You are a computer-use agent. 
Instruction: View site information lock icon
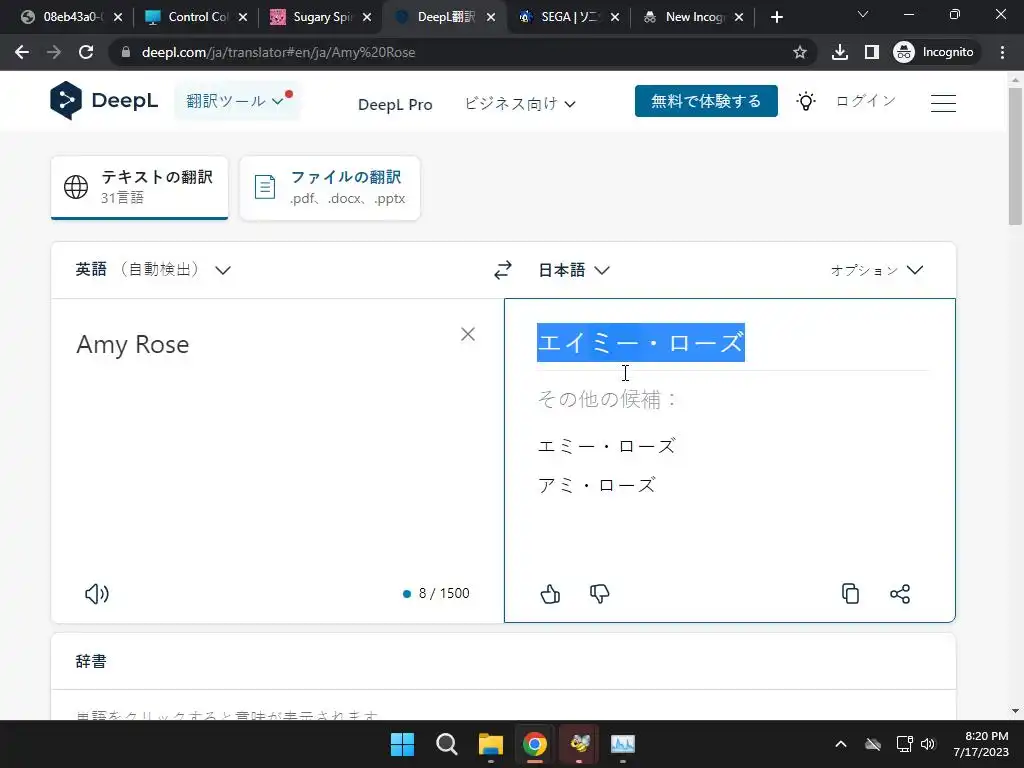tap(126, 52)
